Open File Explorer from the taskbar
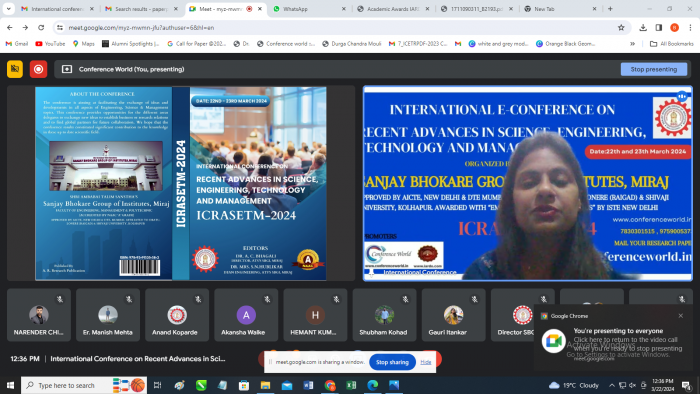The width and height of the screenshot is (700, 394). 265,385
